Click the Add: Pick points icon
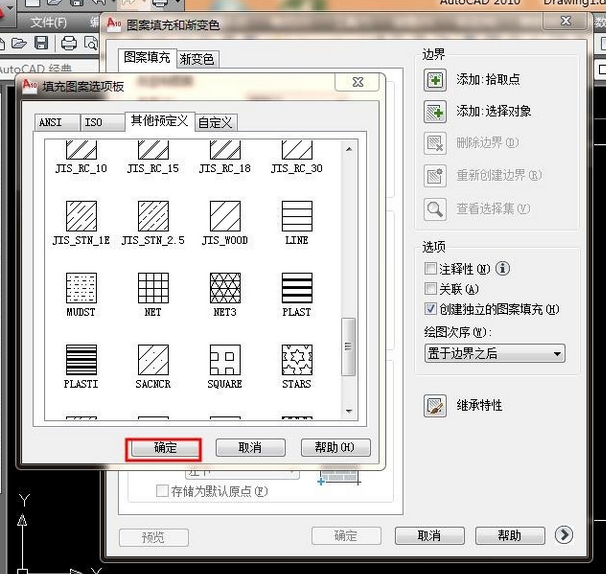This screenshot has height=574, width=606. (x=435, y=80)
